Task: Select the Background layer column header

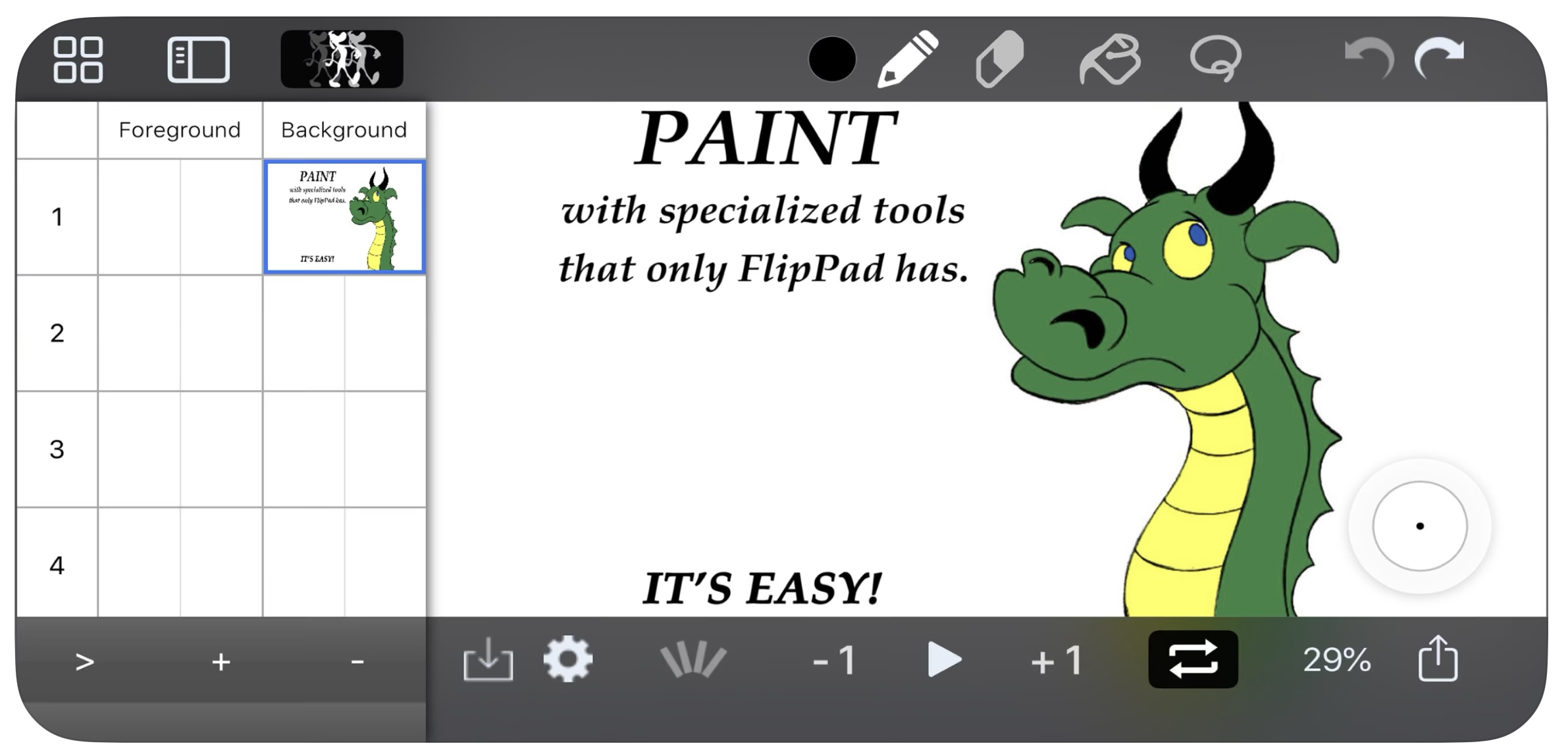Action: 344,130
